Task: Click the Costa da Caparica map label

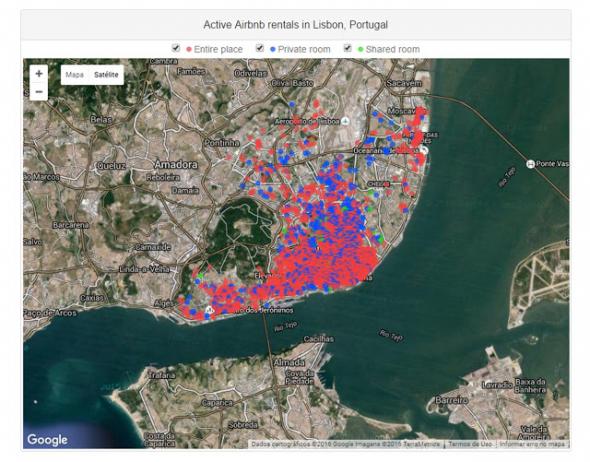Action: 160,440
